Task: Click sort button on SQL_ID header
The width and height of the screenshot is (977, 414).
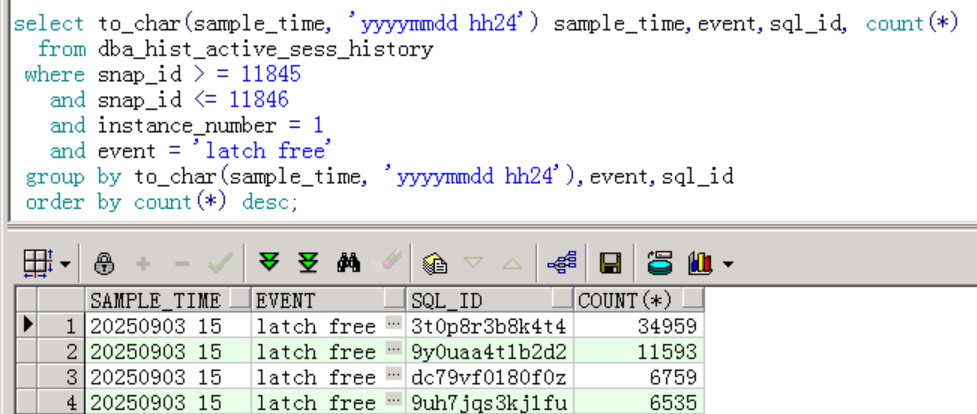Action: click(x=563, y=299)
